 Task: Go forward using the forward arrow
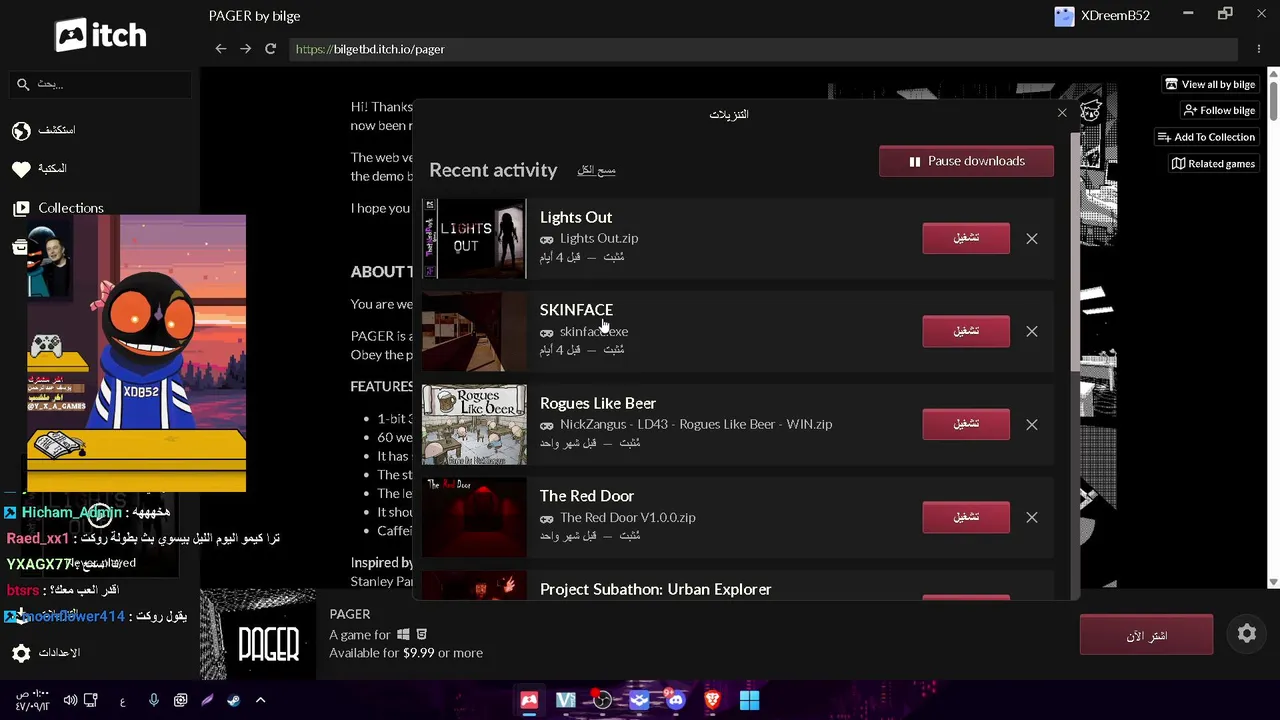245,49
